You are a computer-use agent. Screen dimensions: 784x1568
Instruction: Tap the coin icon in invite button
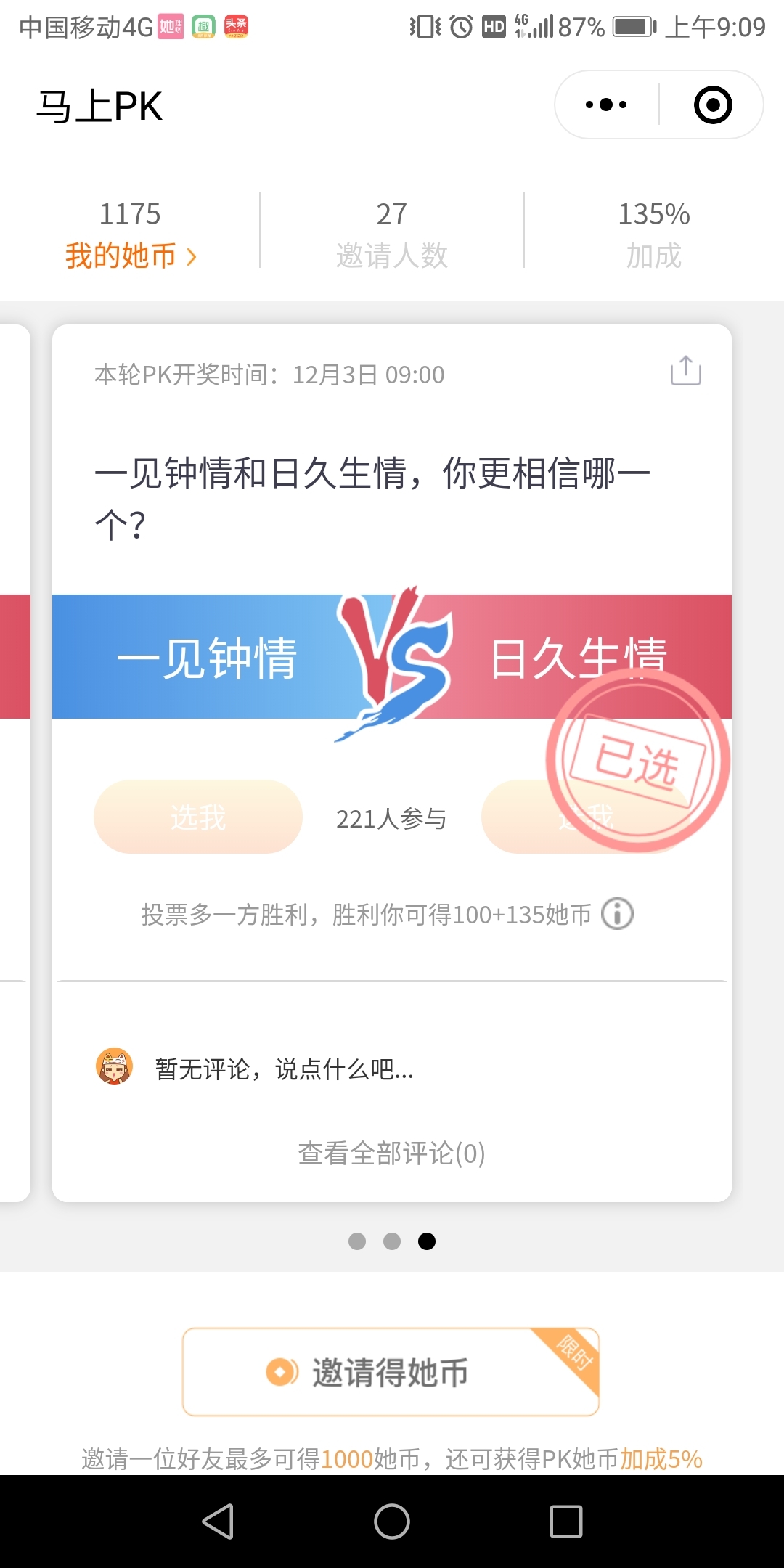(x=282, y=1371)
